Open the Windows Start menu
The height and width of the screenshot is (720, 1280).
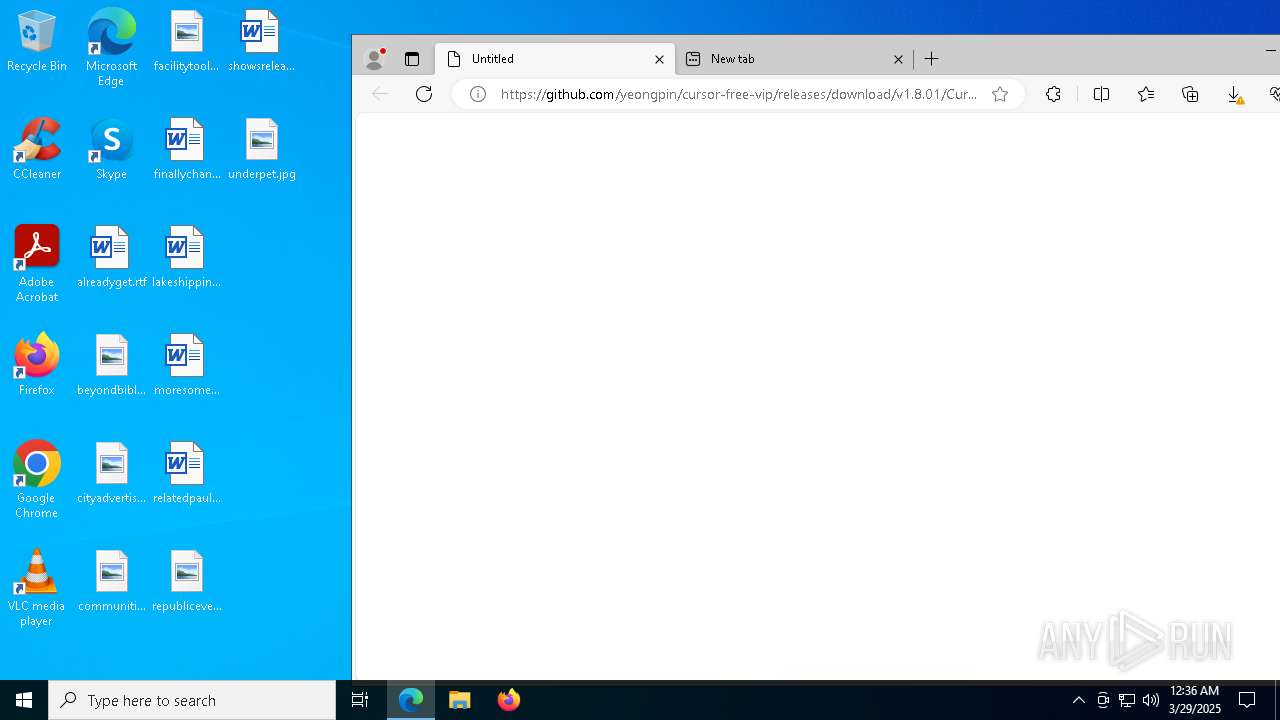pos(24,700)
